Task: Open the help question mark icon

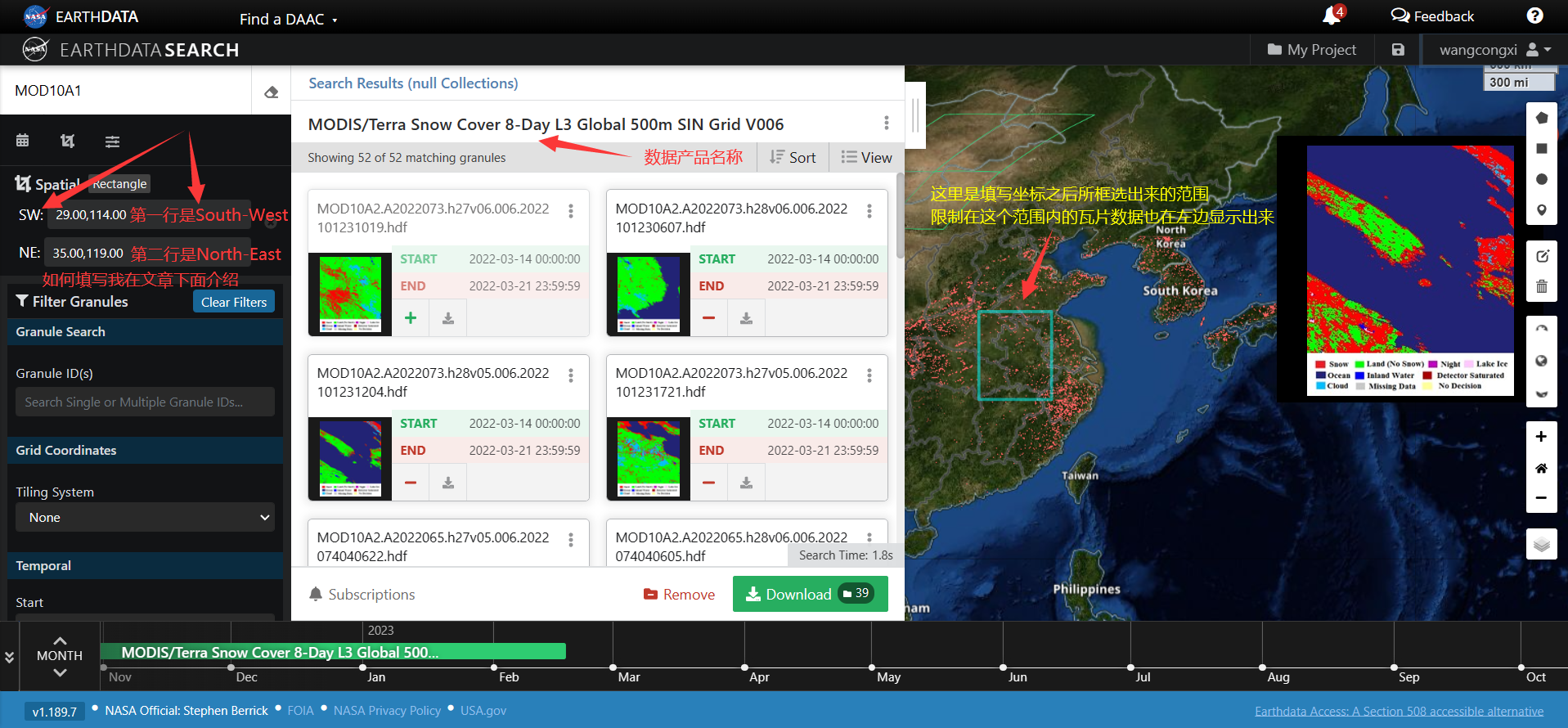Action: 1535,16
